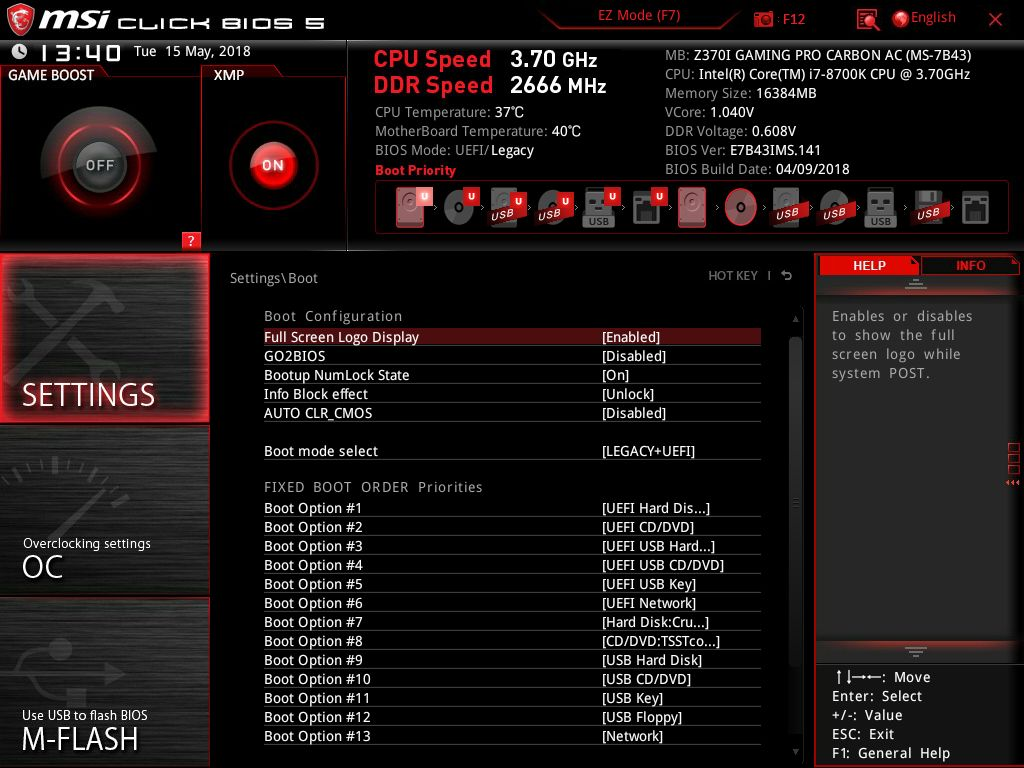This screenshot has width=1024, height=768.
Task: Toggle Full Screen Logo Display [Enabled]
Action: click(x=512, y=337)
